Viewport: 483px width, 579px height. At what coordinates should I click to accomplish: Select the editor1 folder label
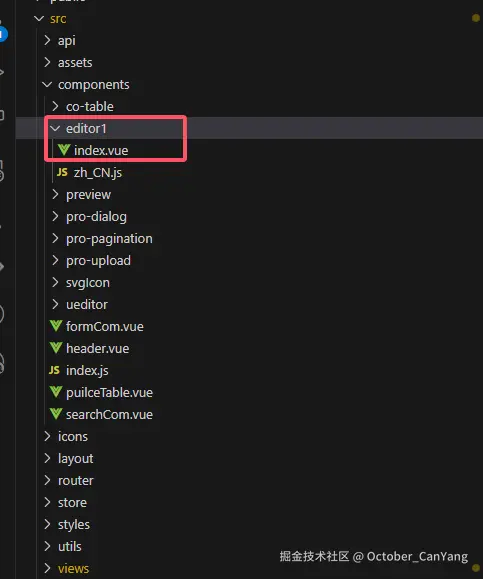(86, 129)
